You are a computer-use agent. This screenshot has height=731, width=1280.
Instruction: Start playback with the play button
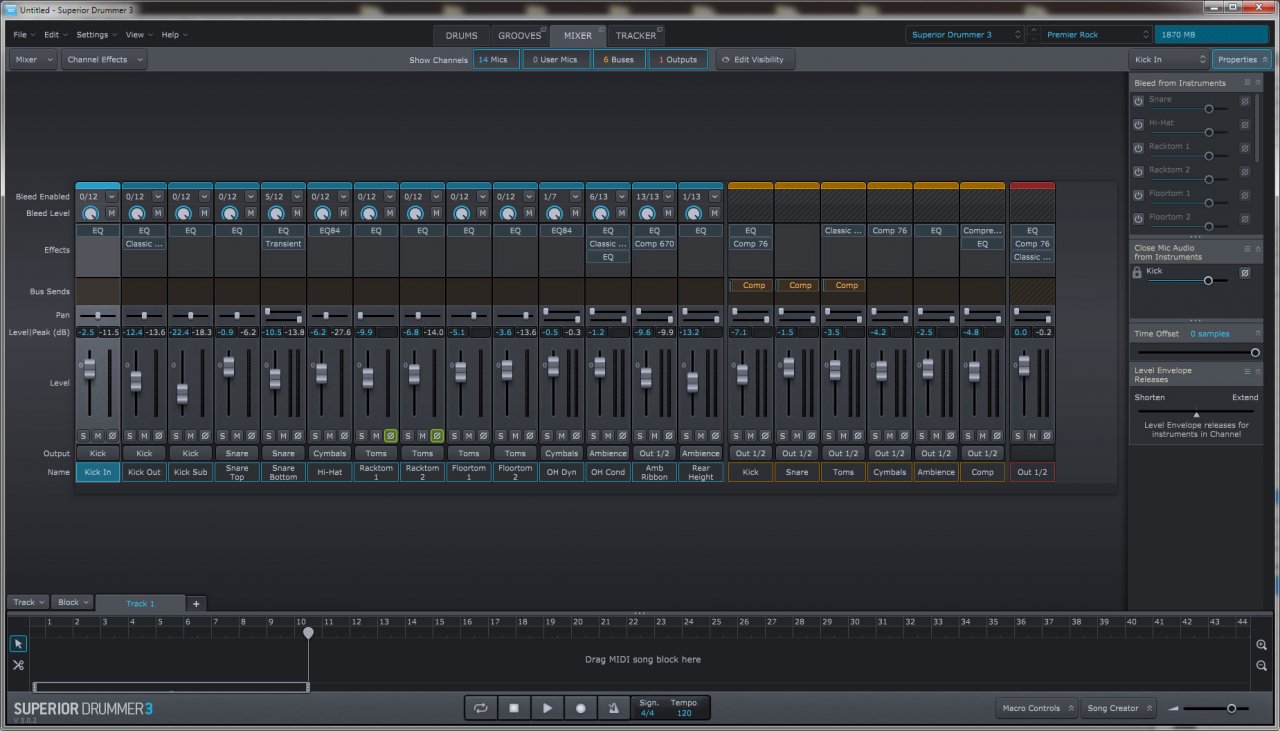(547, 708)
